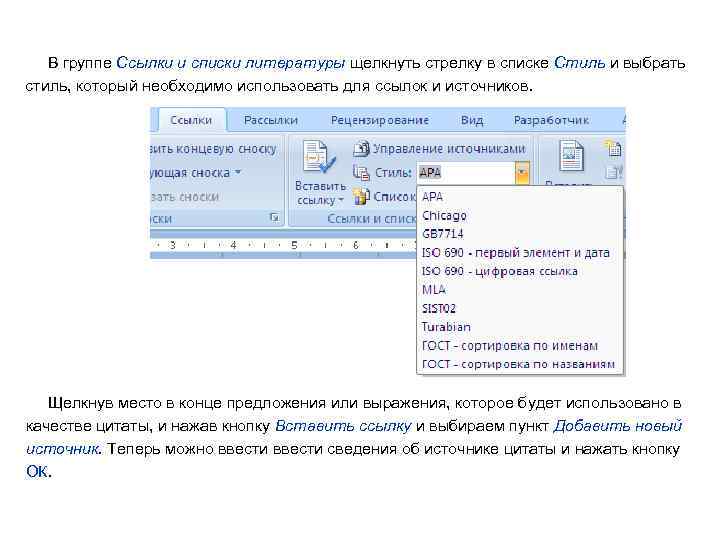The width and height of the screenshot is (720, 540).
Task: Select MLA style
Action: coord(520,290)
